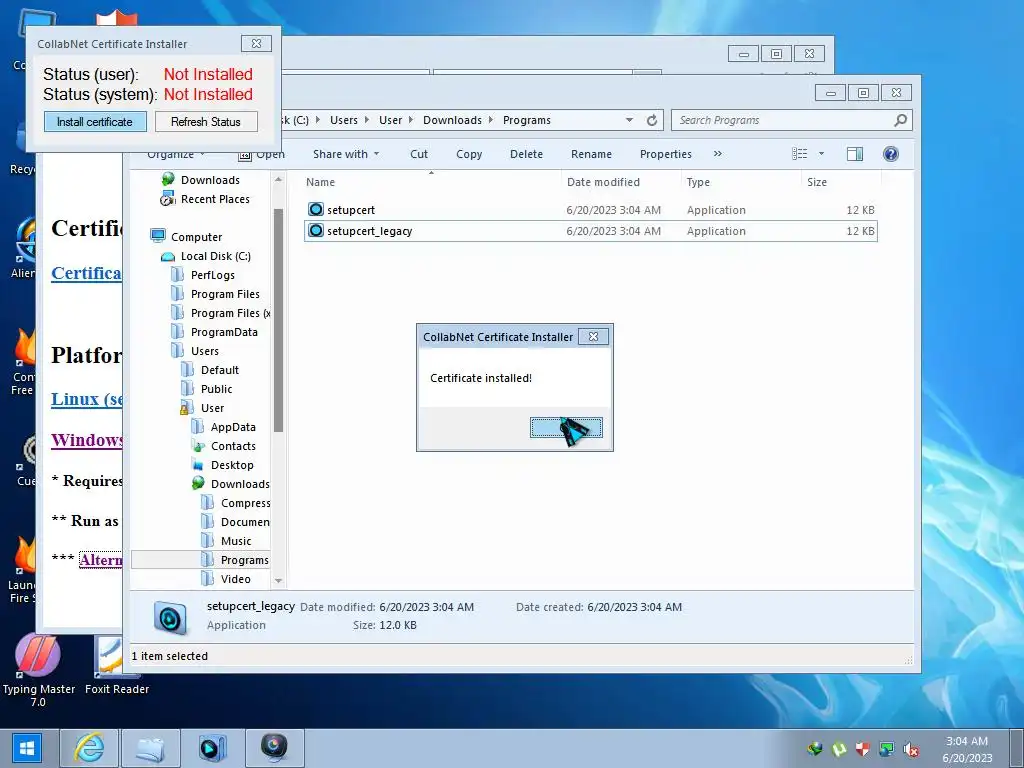Open ProgramData folder in the tree
This screenshot has width=1024, height=768.
tap(224, 332)
